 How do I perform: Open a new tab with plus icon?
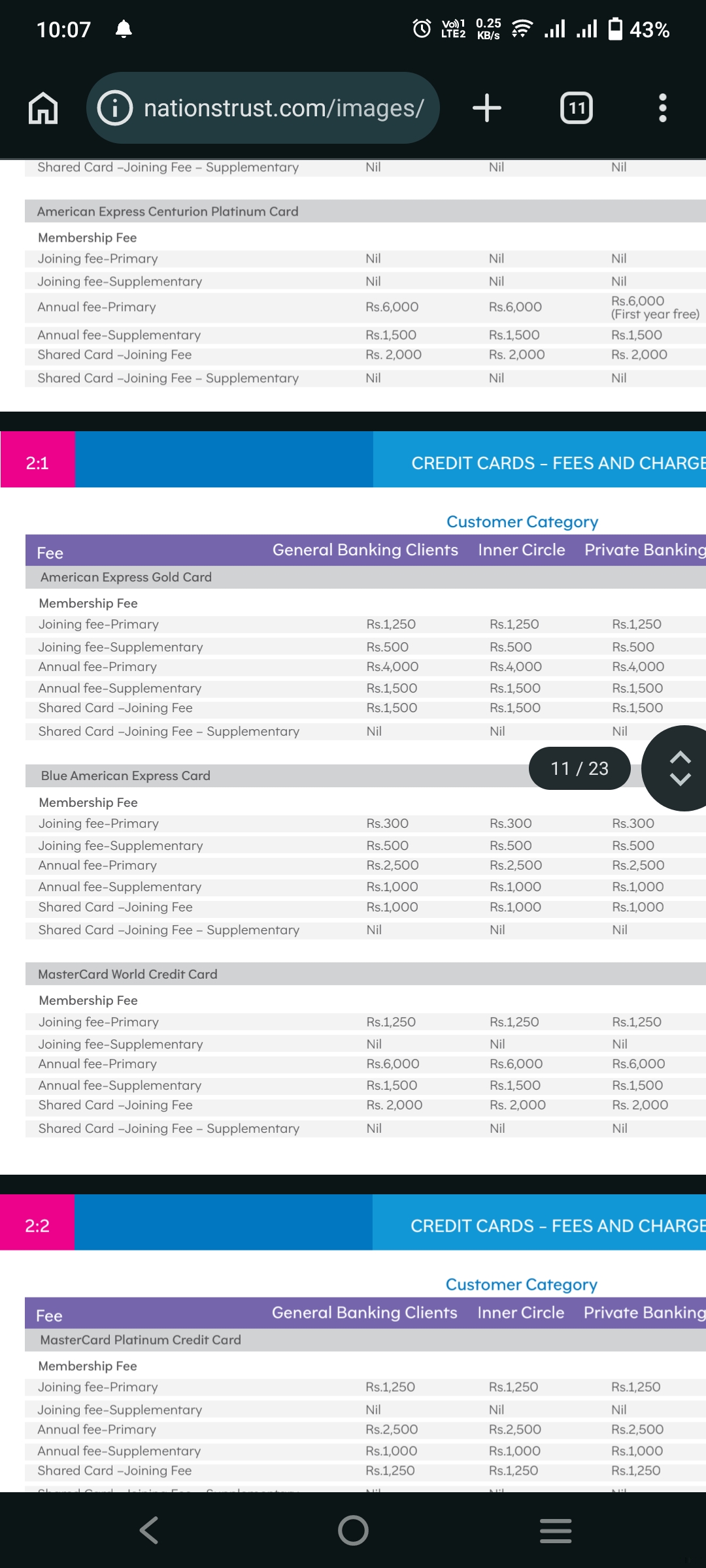pos(487,108)
